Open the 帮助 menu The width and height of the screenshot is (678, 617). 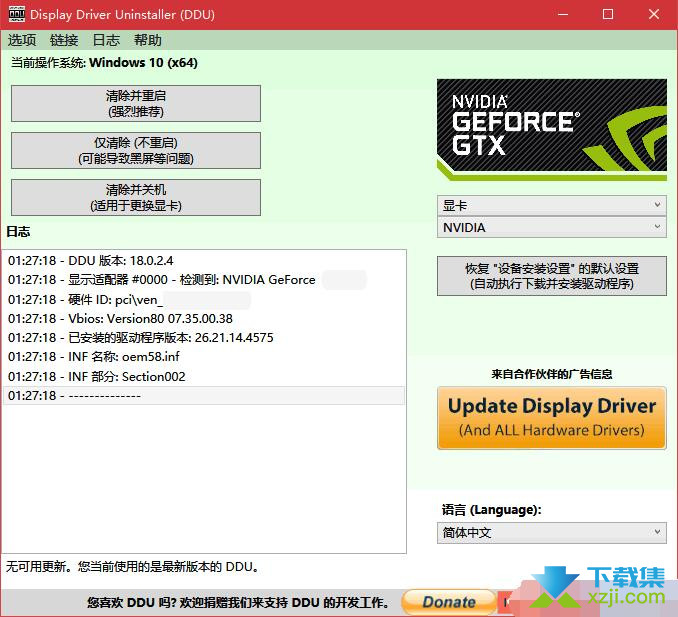click(x=147, y=40)
